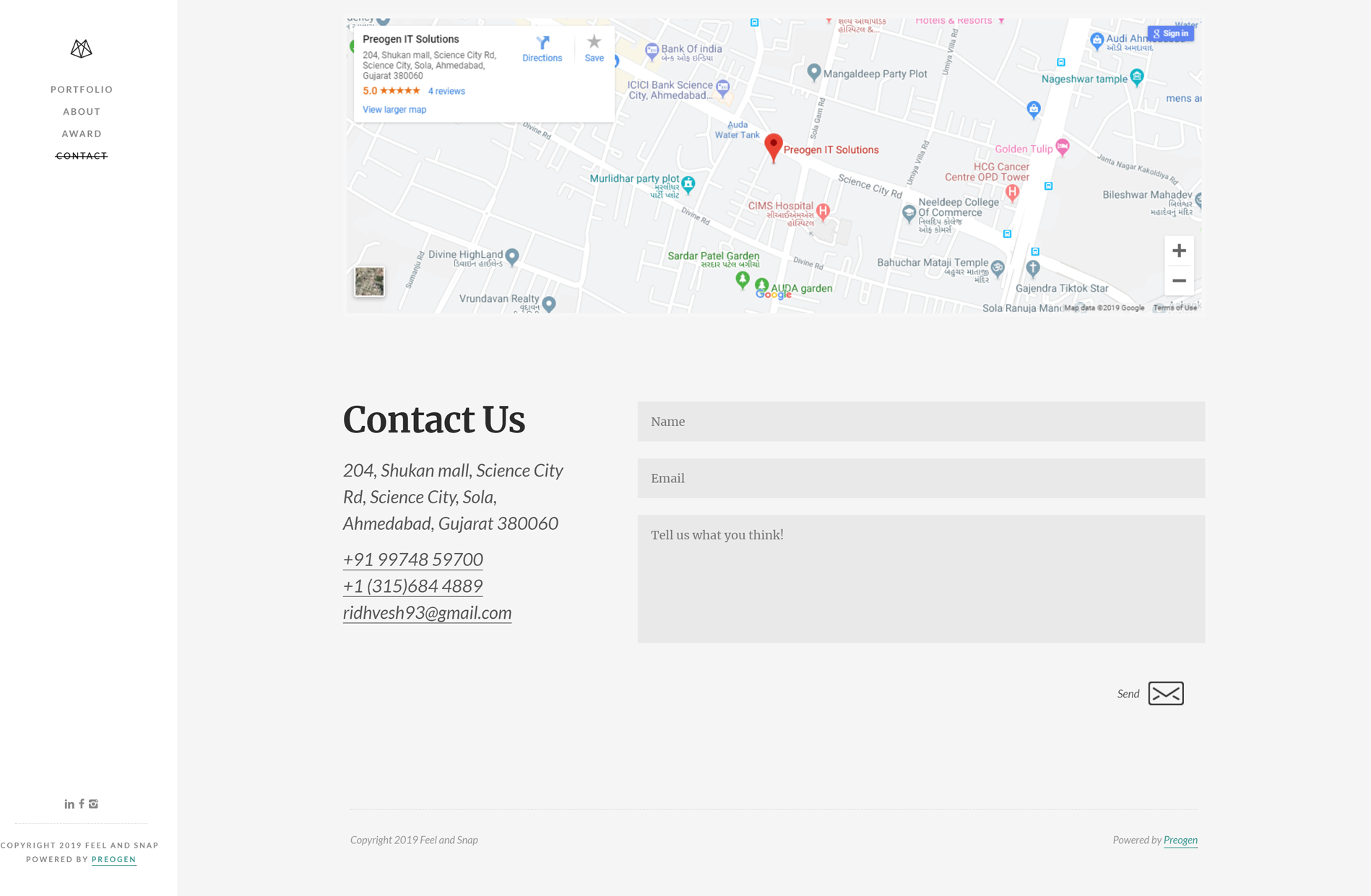Click the Sign in button on the map
The width and height of the screenshot is (1371, 896).
1170,33
